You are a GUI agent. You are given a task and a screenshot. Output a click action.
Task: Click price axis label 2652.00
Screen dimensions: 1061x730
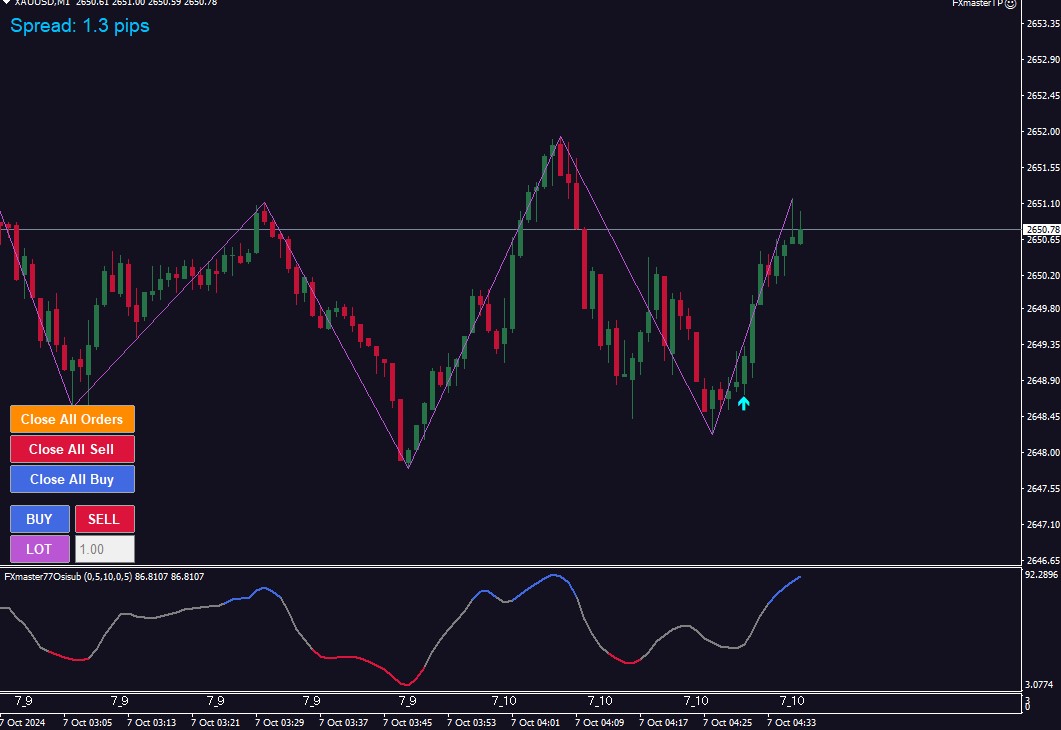(x=1043, y=131)
